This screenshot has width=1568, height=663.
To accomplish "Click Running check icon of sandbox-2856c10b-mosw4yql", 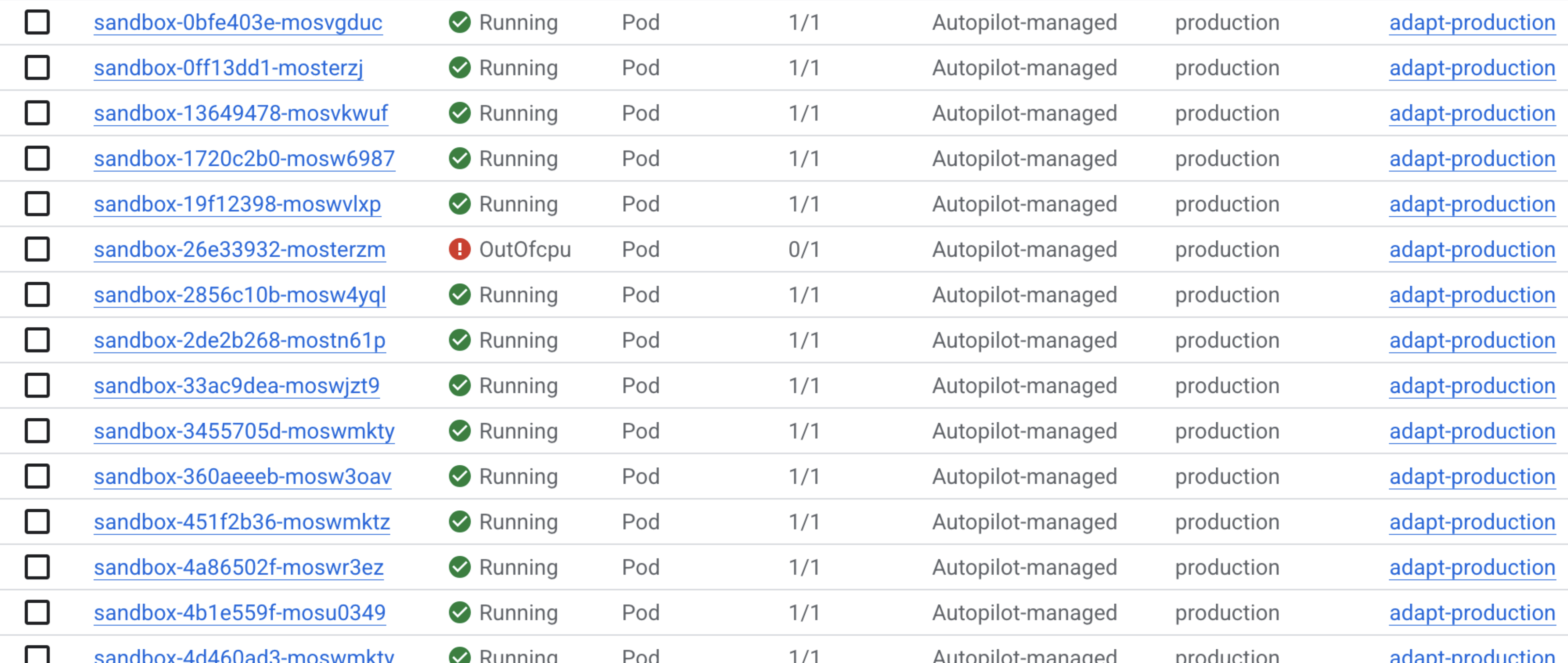I will point(459,295).
